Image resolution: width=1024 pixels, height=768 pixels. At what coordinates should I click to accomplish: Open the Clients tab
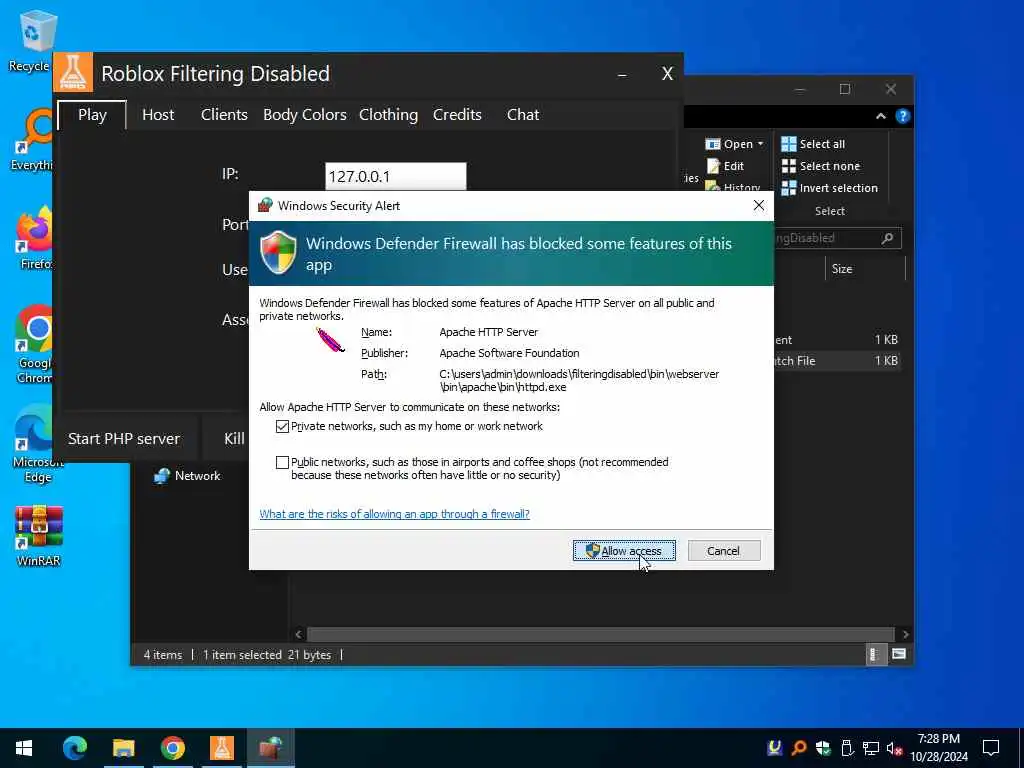[x=224, y=115]
